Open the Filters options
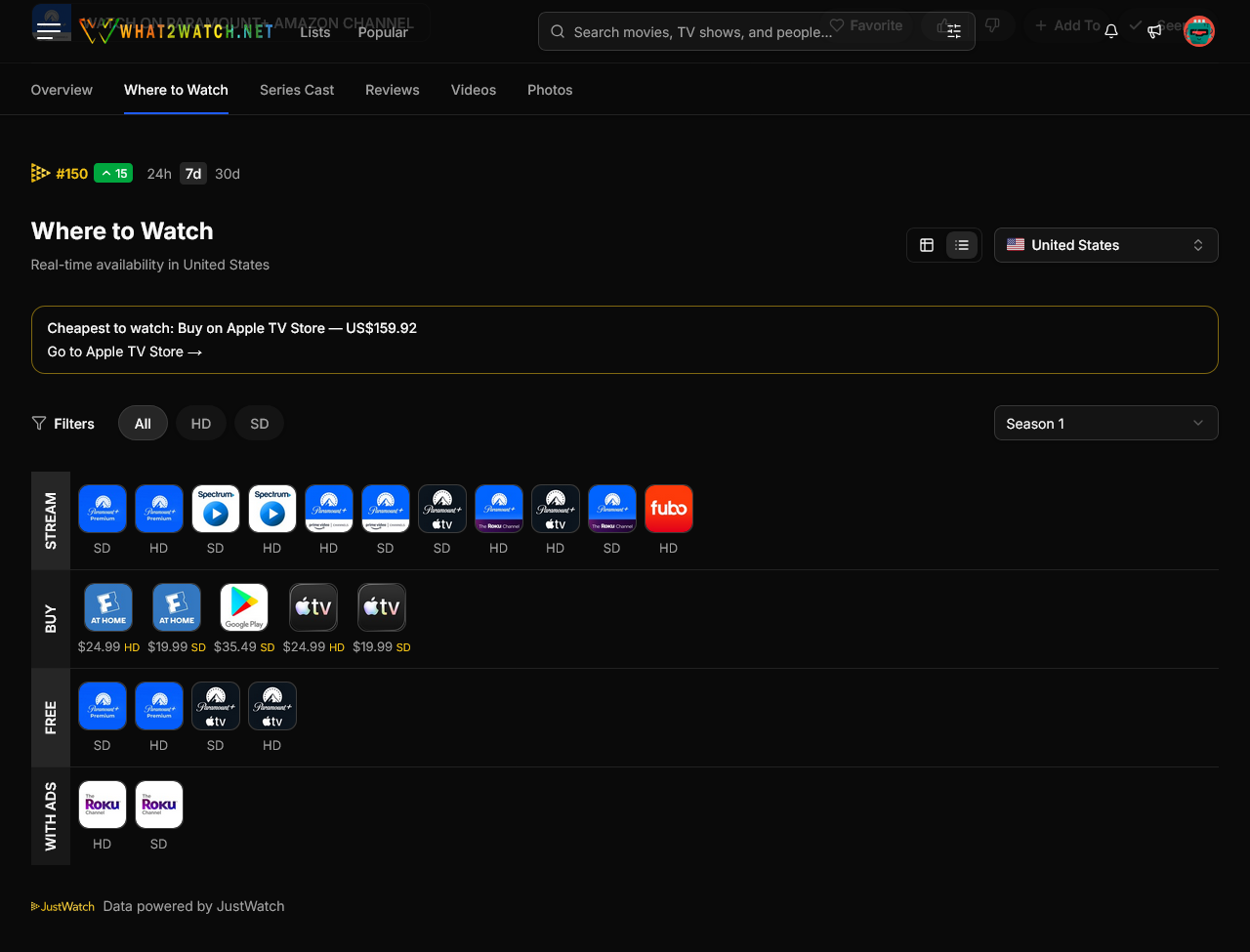This screenshot has height=952, width=1250. (63, 424)
